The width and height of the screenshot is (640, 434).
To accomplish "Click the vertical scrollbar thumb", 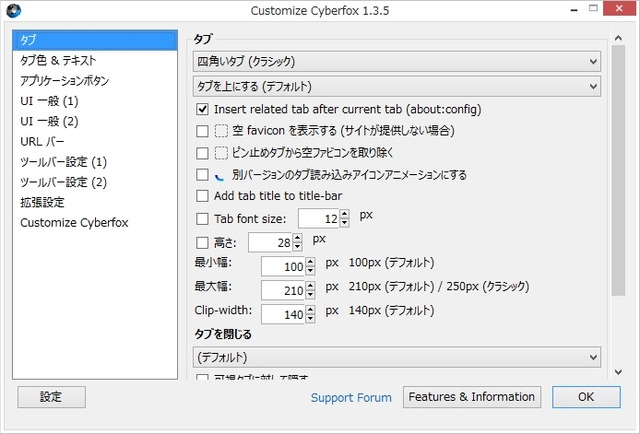I will (618, 170).
